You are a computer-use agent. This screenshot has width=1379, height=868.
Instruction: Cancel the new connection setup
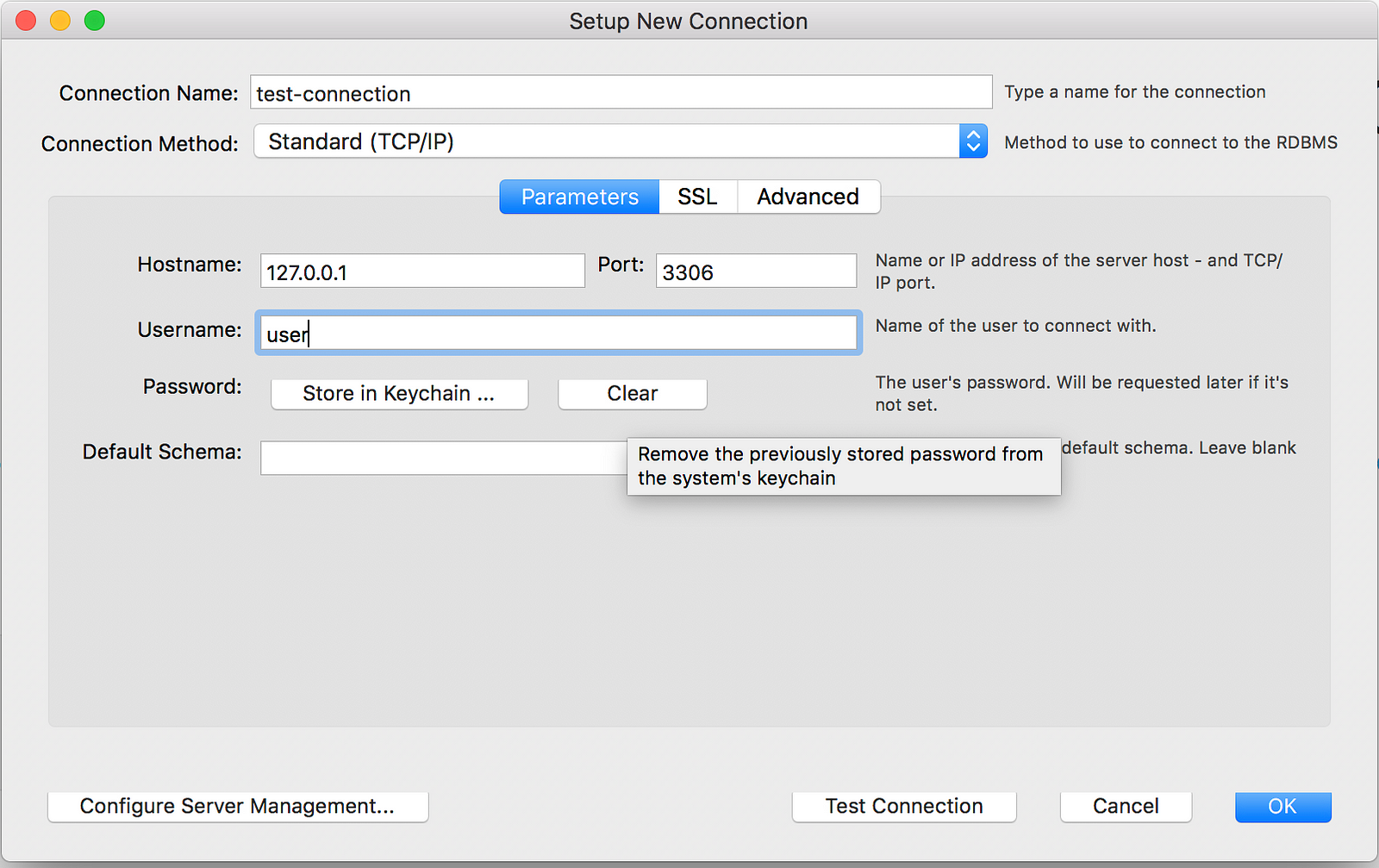pos(1126,806)
